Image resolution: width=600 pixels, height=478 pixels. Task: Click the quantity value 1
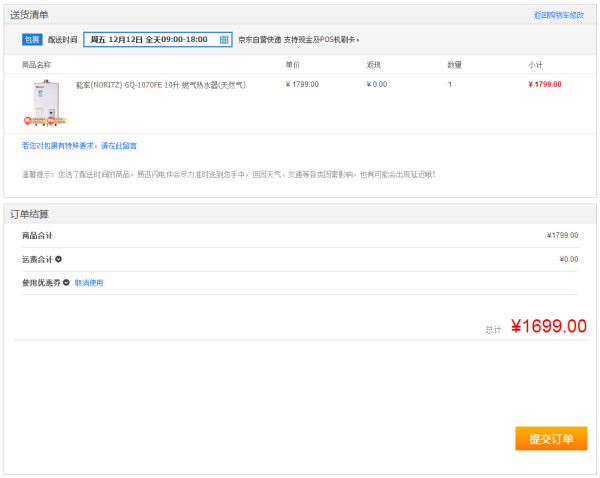point(450,84)
